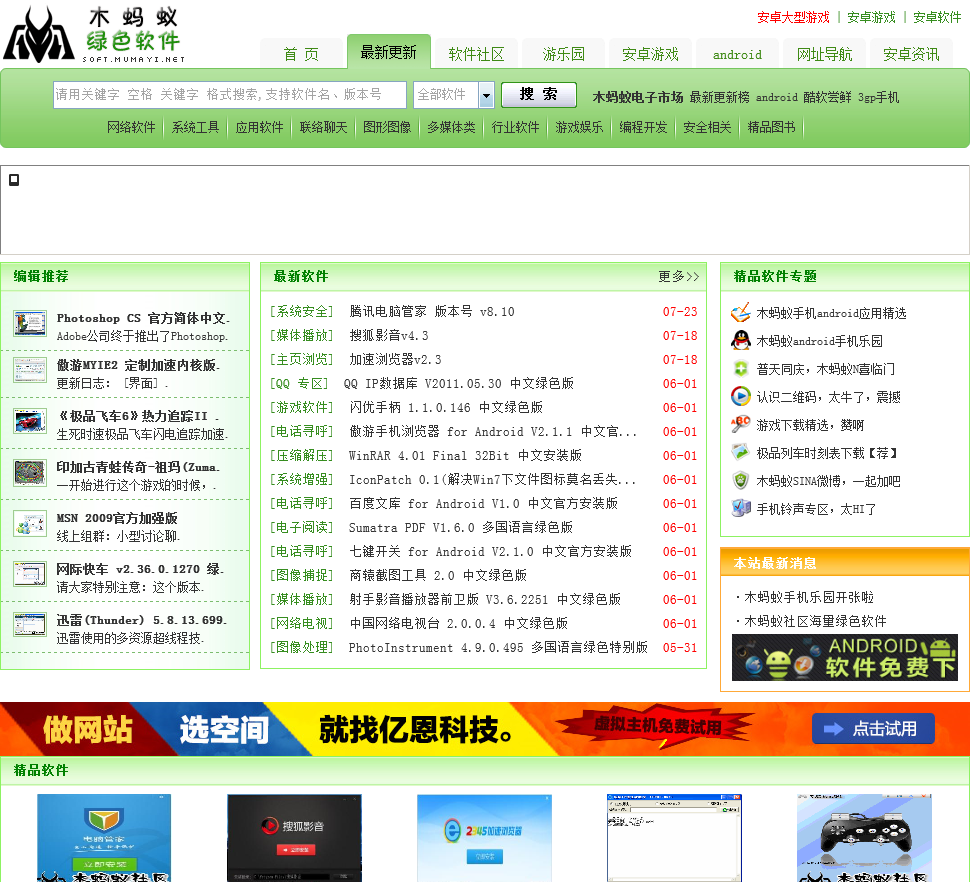
Task: Open 腾讯电脑管家 v8.10 entry
Action: point(432,312)
